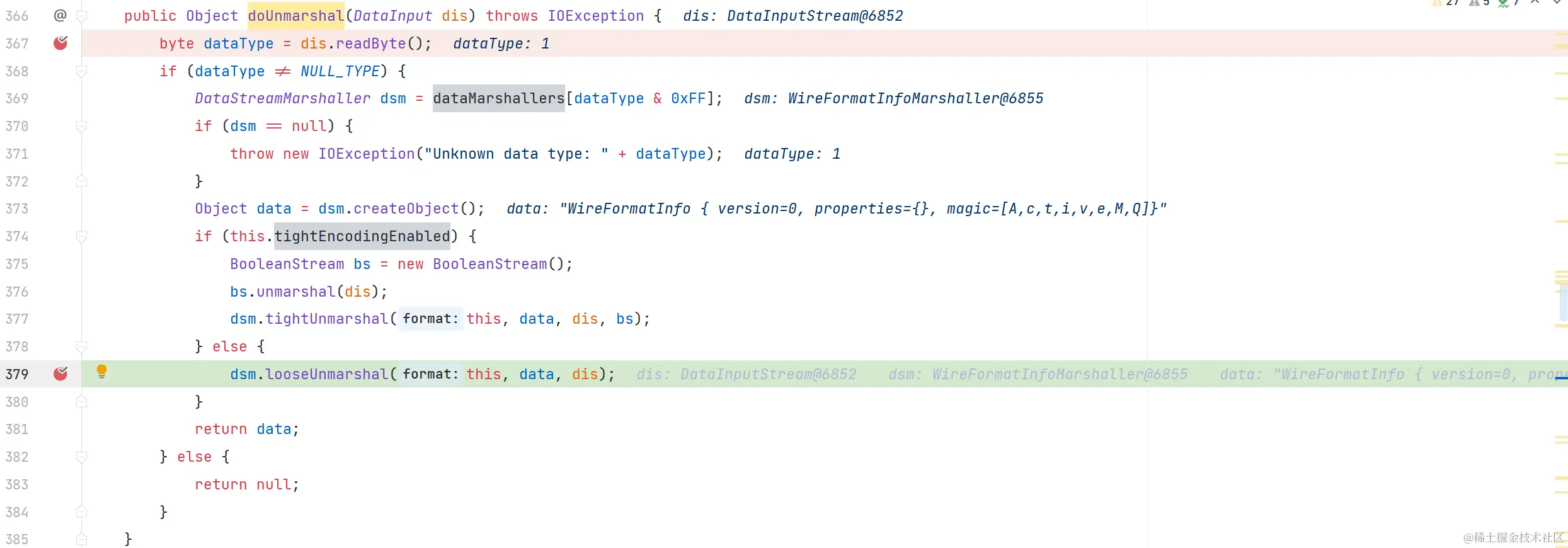Click line number 381 in the gutter
Screen dimensions: 1568x548
tap(17, 429)
